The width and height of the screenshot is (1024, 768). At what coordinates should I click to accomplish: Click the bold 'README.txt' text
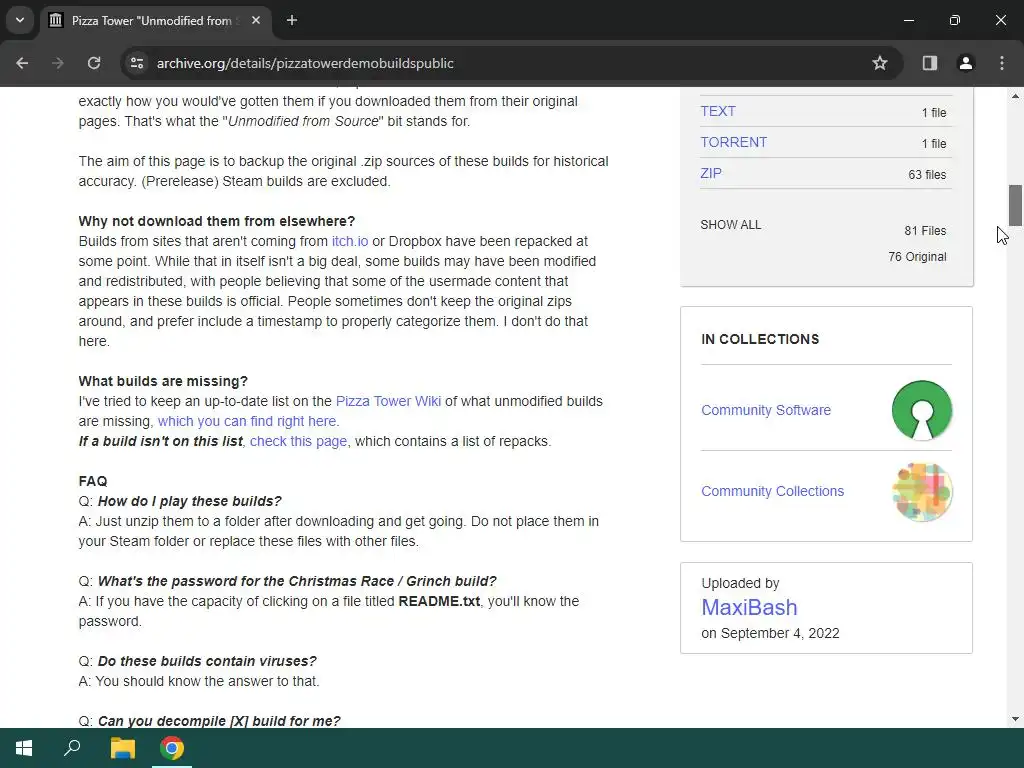click(x=439, y=601)
